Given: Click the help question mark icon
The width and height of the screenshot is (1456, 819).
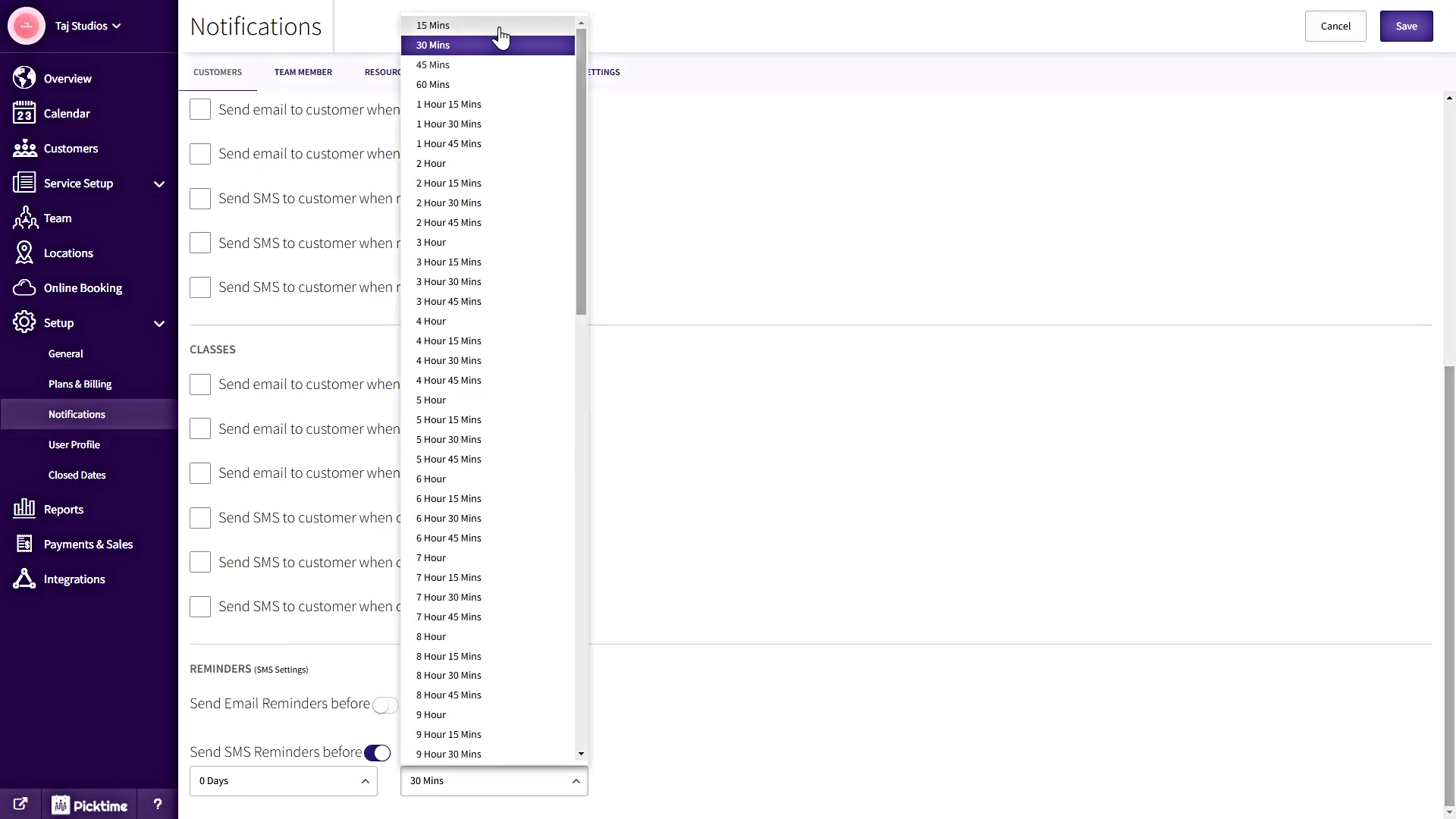Looking at the screenshot, I should 157,805.
